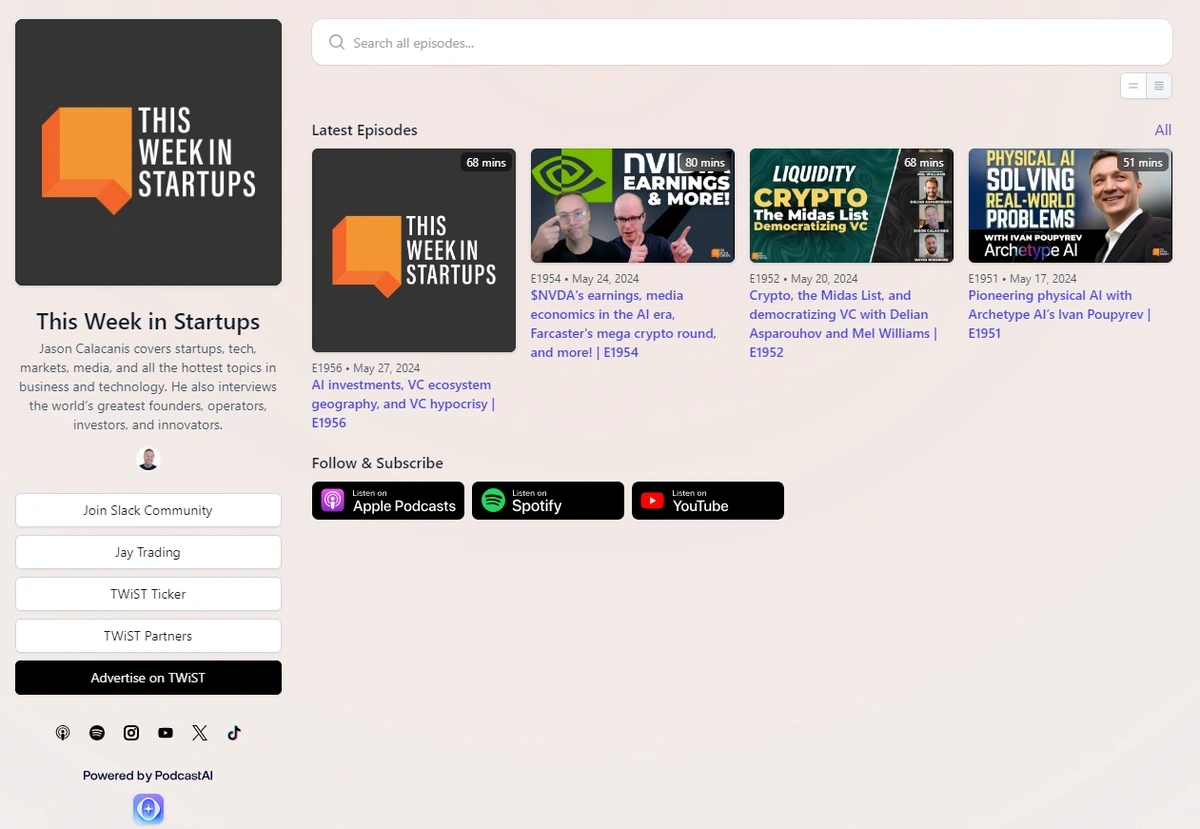1200x829 pixels.
Task: Click Powered by PodcastAI text
Action: pyautogui.click(x=148, y=776)
